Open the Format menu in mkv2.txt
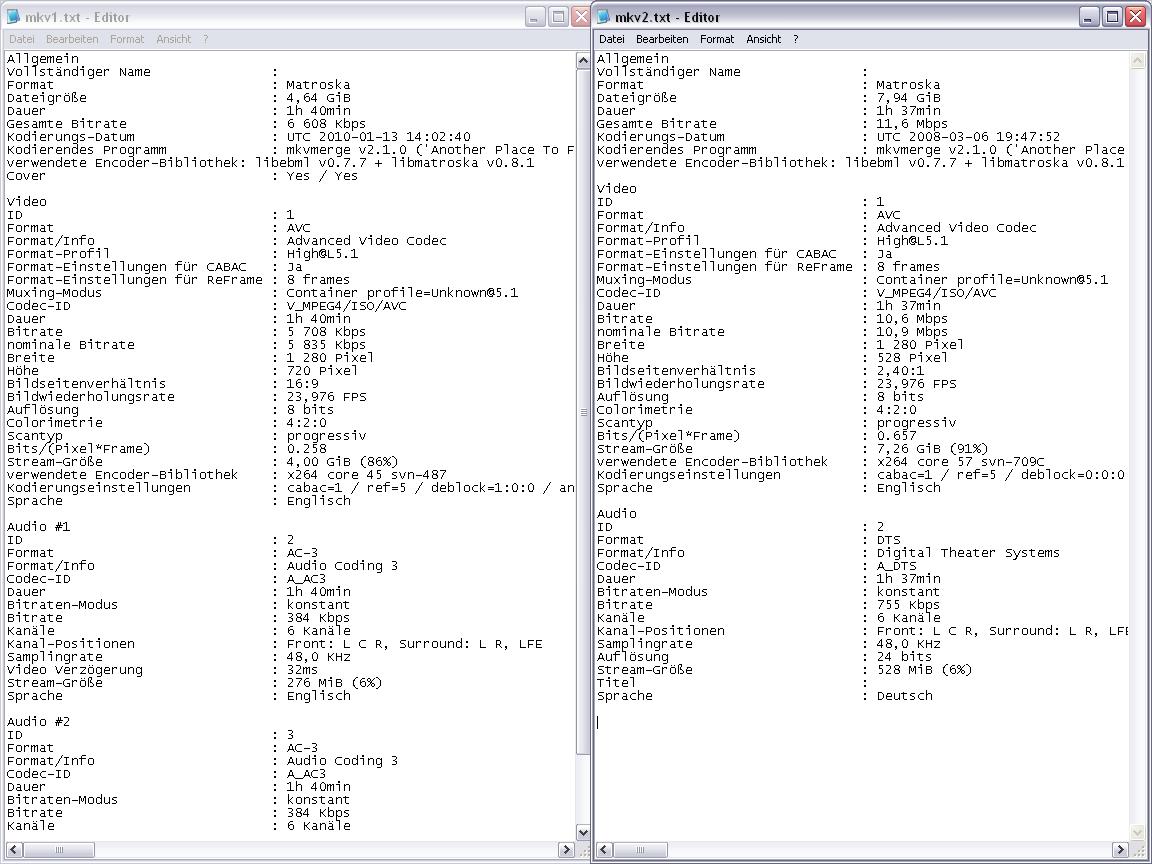Screen dimensions: 1152x864 [x=717, y=39]
